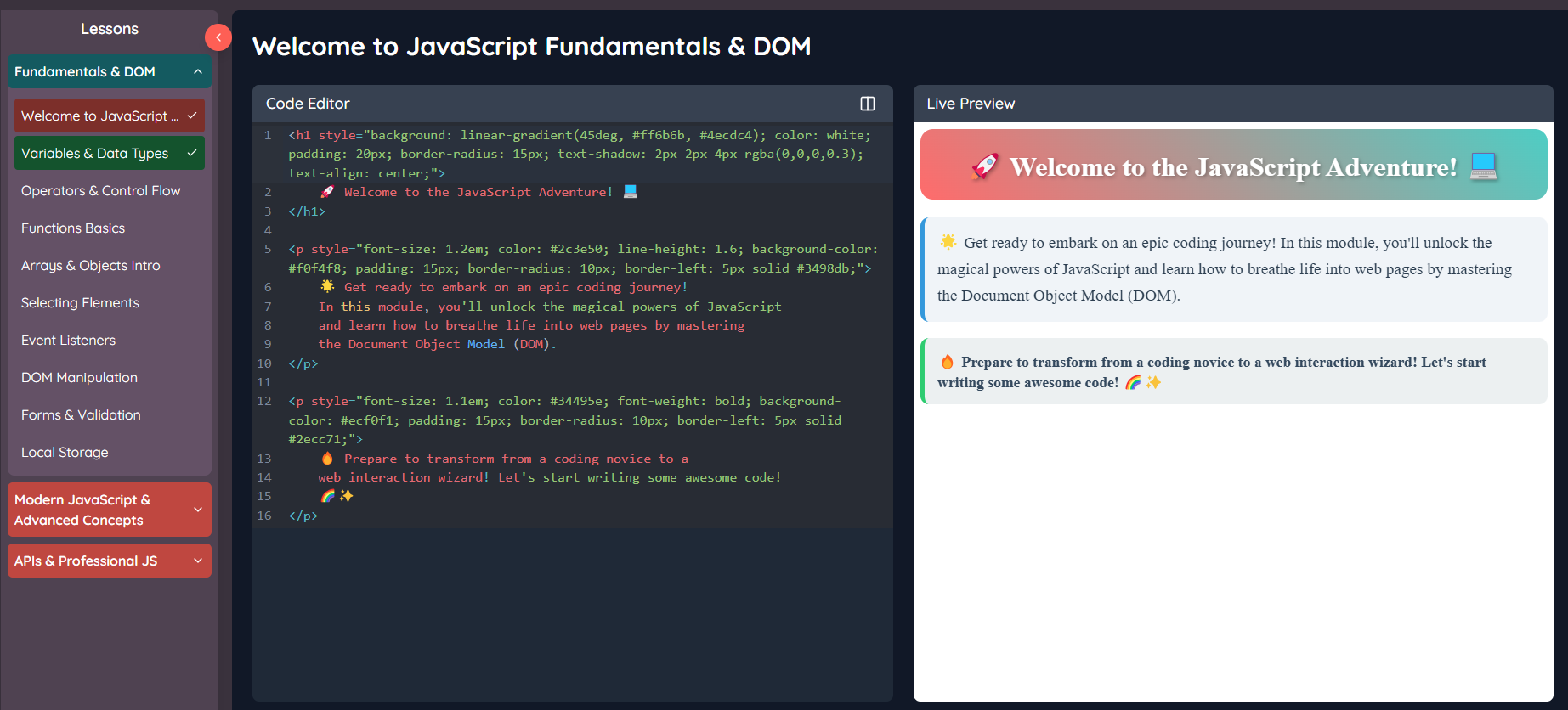
Task: Click closing </p> tag on line 16
Action: point(303,516)
